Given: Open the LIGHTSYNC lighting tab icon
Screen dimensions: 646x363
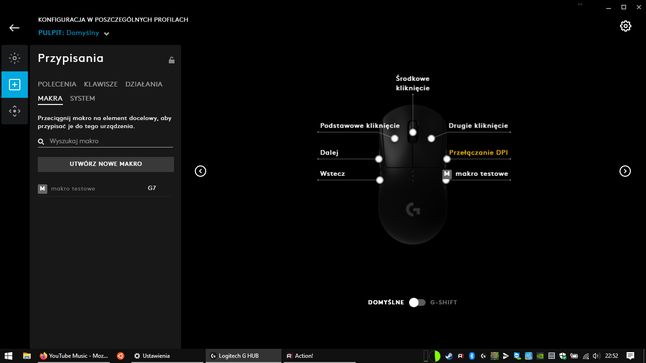Looking at the screenshot, I should pos(15,58).
